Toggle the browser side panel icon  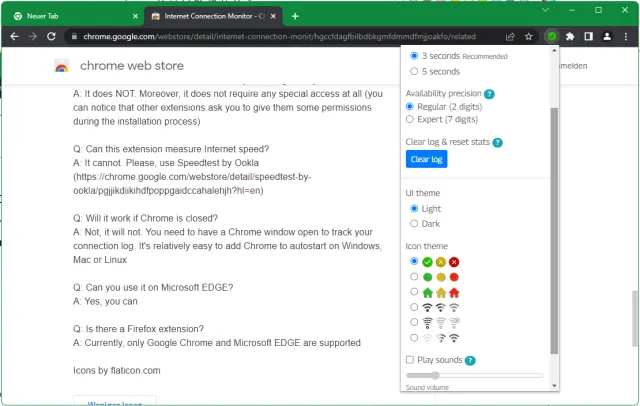point(588,37)
